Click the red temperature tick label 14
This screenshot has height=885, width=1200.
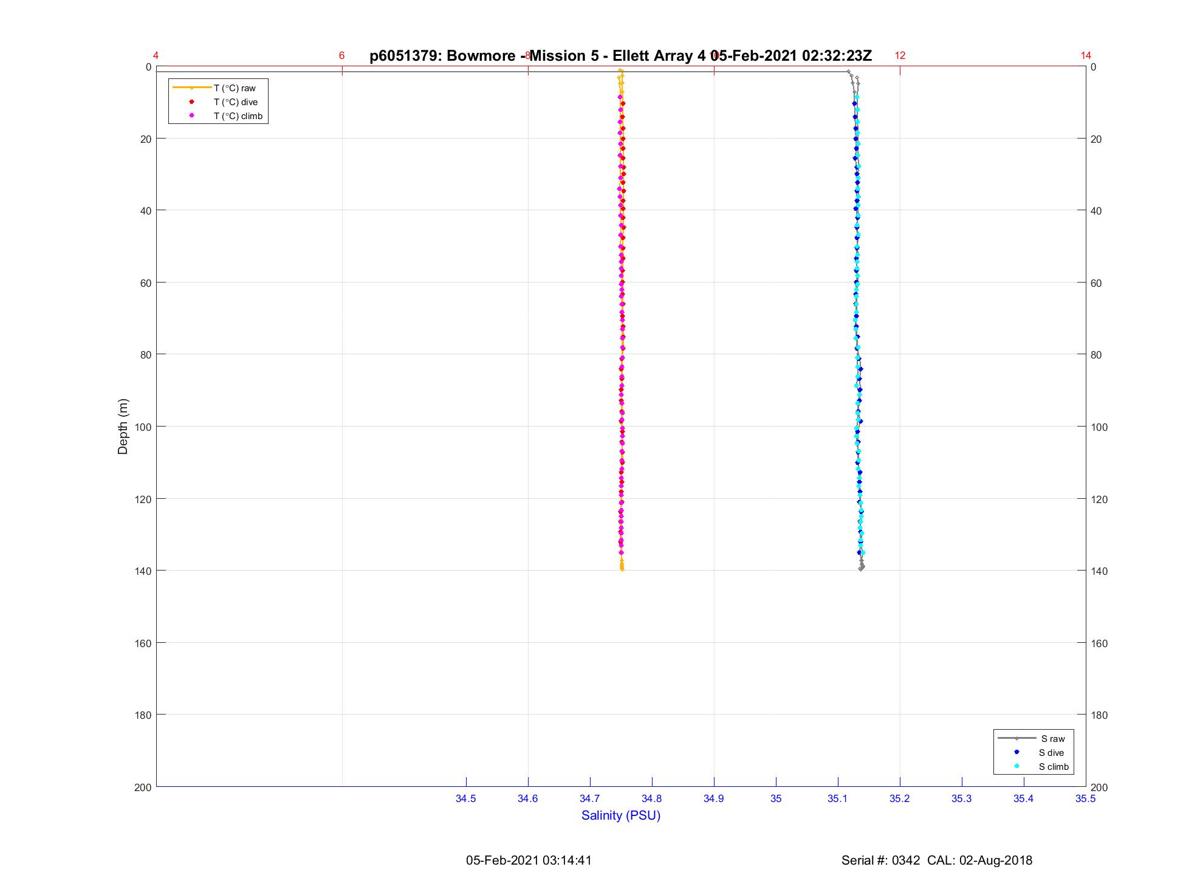(1086, 56)
